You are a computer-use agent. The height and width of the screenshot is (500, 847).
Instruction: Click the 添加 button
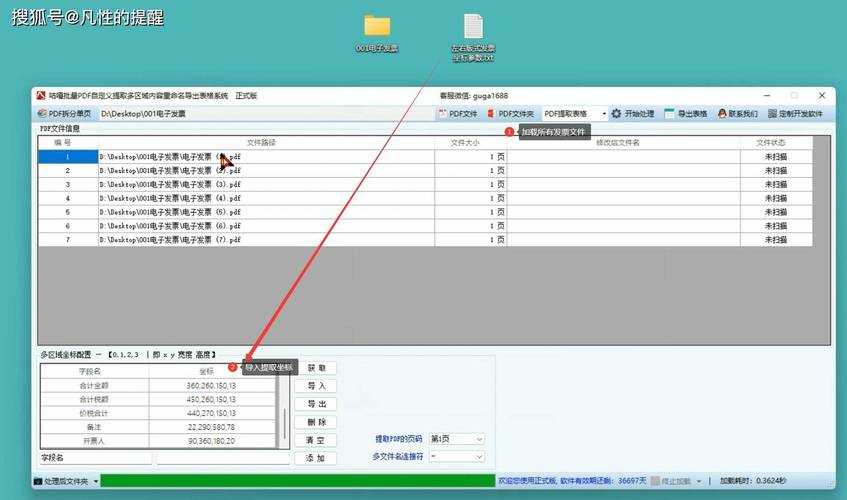pos(316,458)
